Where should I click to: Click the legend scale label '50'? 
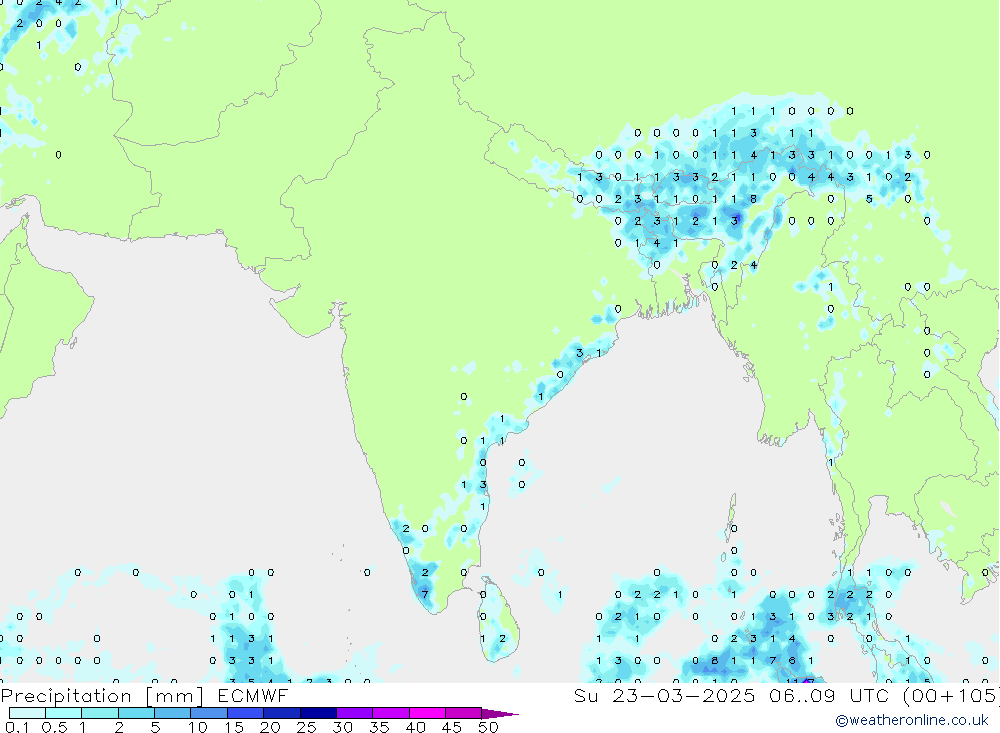pyautogui.click(x=488, y=727)
